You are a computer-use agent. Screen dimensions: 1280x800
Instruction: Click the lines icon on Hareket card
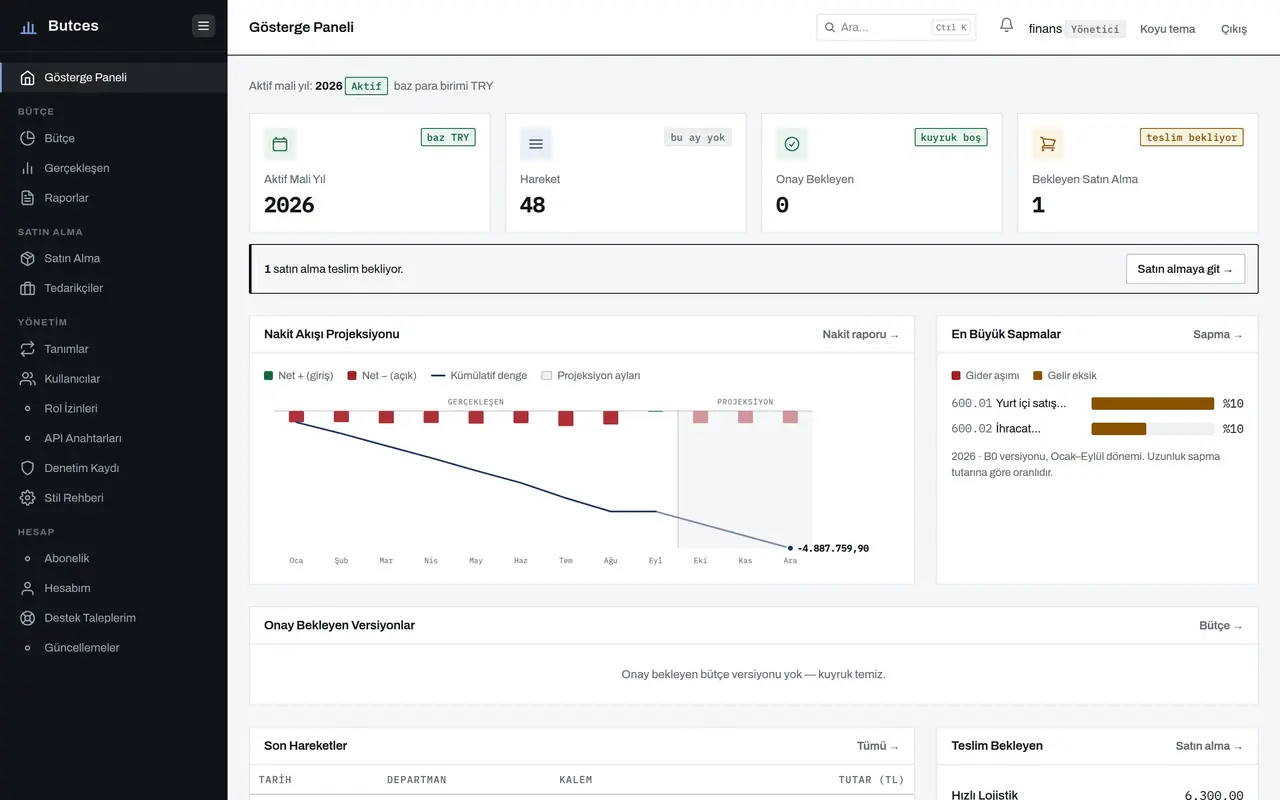click(536, 144)
